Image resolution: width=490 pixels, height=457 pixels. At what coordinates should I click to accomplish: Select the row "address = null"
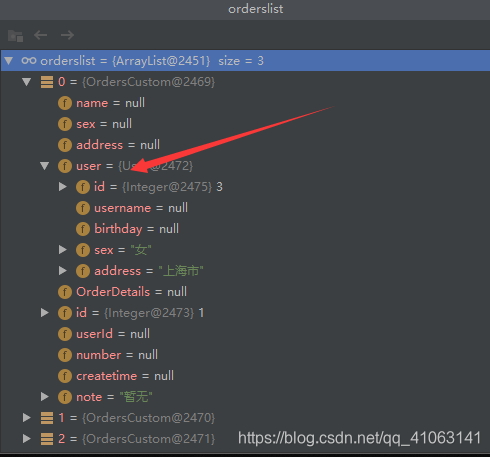point(245,145)
